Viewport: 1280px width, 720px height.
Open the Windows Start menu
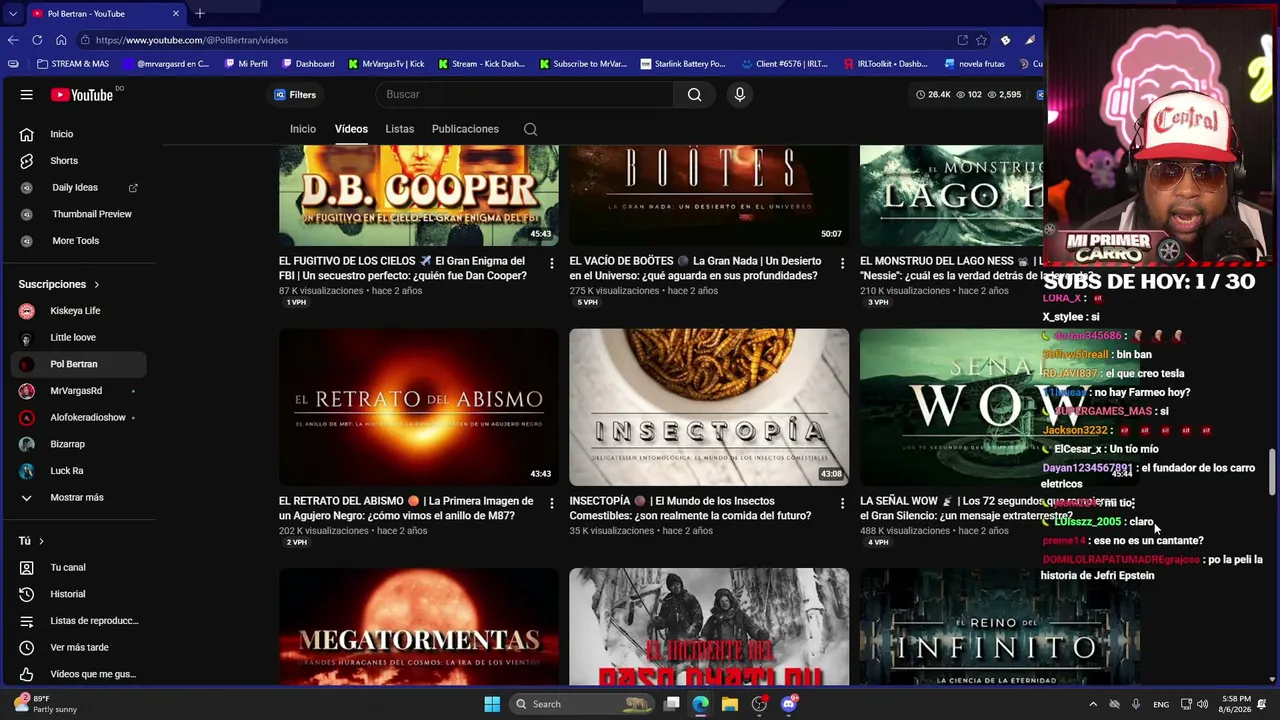point(492,704)
